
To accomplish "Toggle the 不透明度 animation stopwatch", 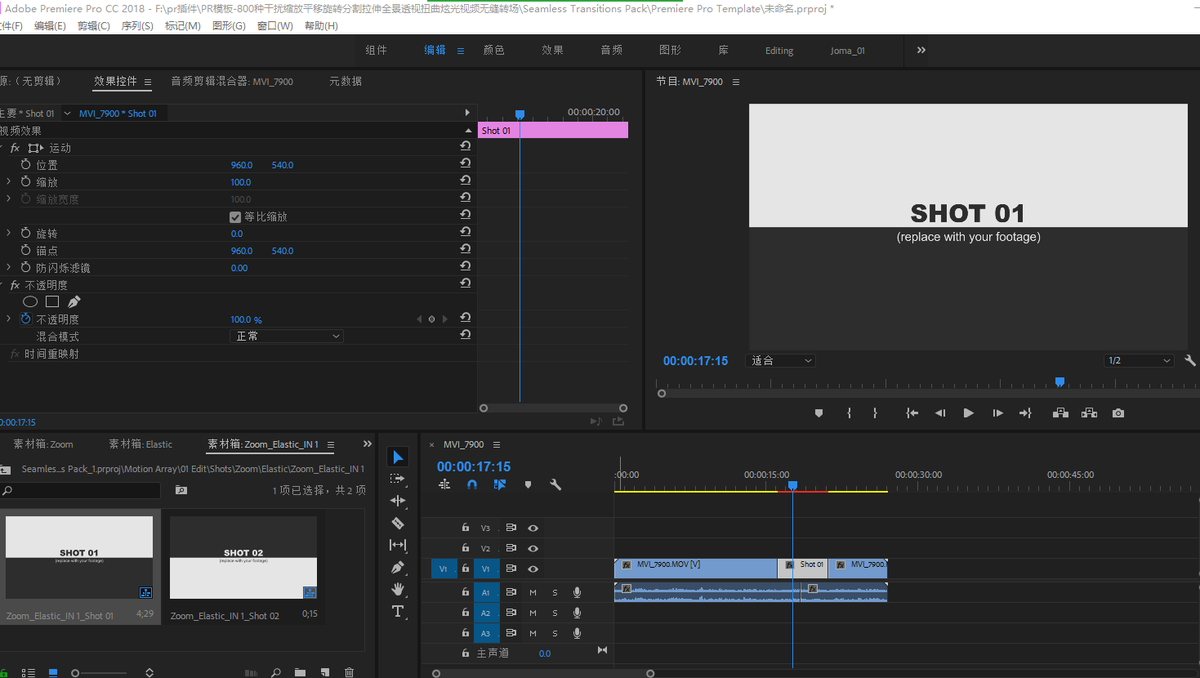I will coord(26,319).
